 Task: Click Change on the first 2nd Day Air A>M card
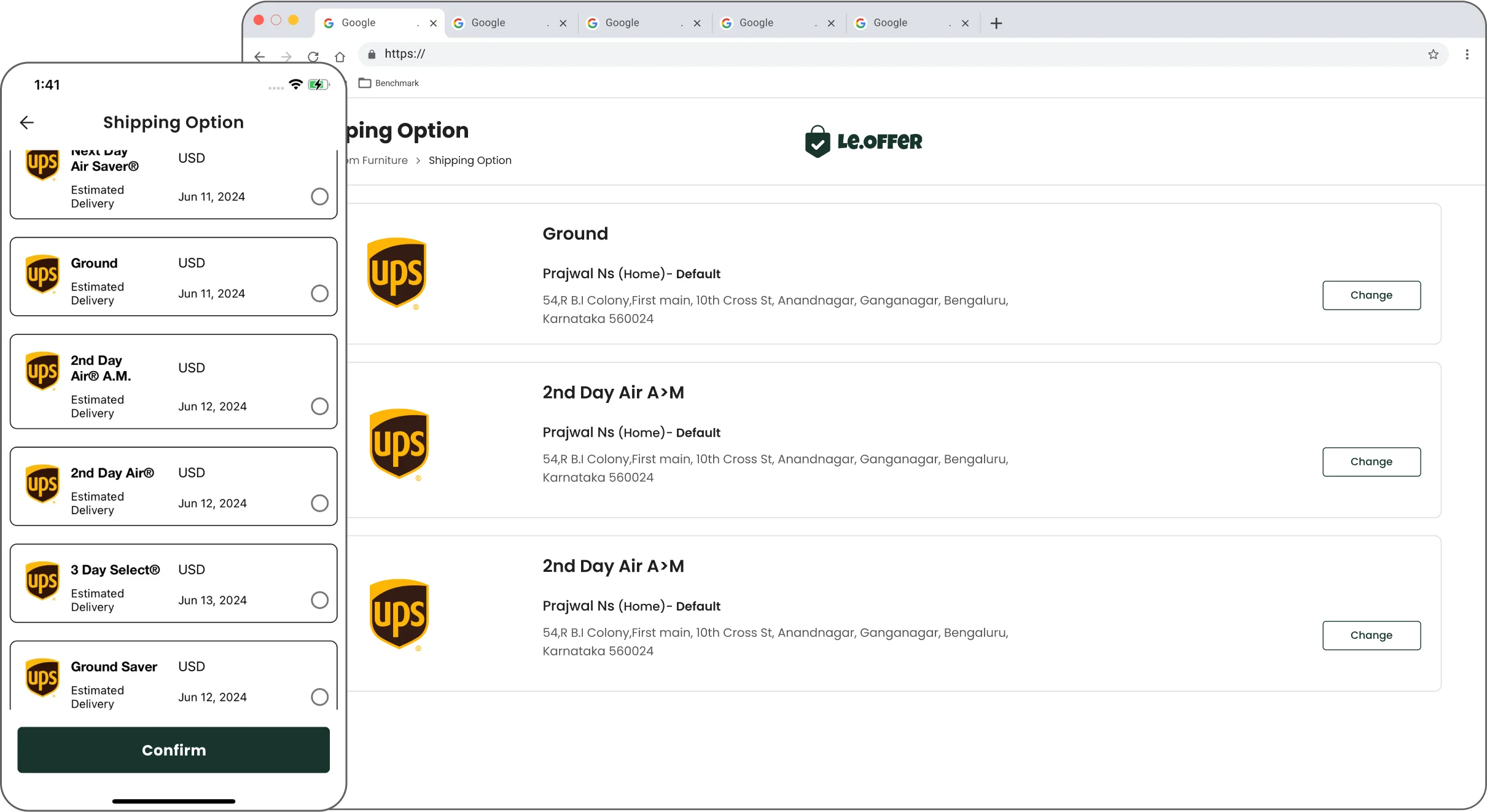1371,462
